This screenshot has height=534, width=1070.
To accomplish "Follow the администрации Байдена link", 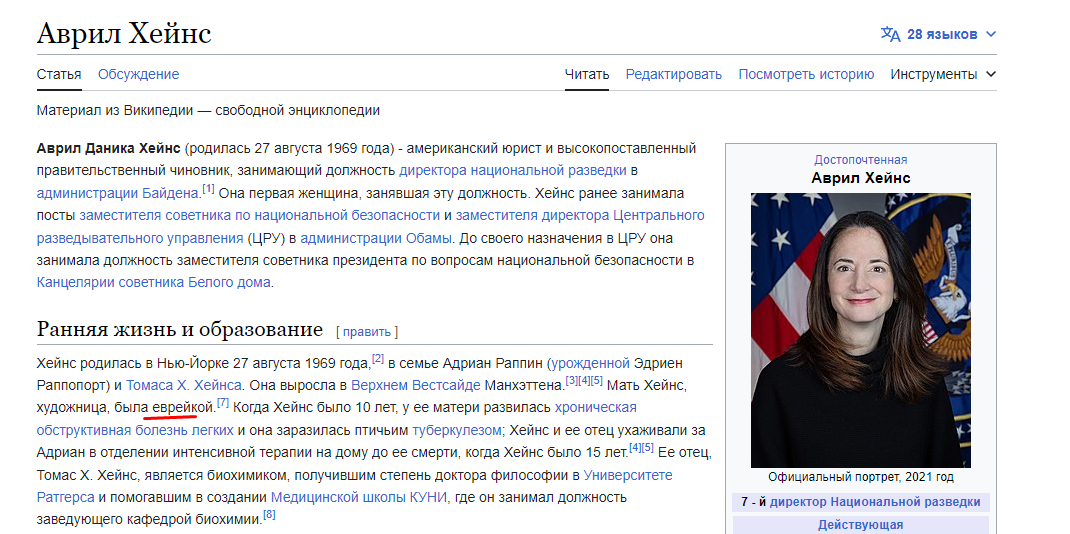I will [x=118, y=193].
